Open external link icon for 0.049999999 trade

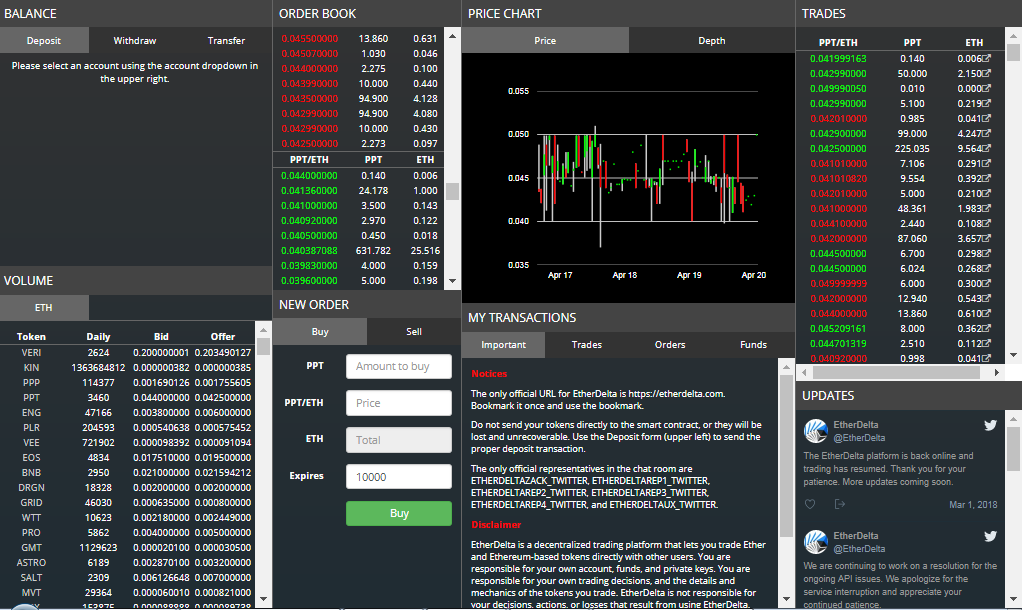(x=987, y=283)
